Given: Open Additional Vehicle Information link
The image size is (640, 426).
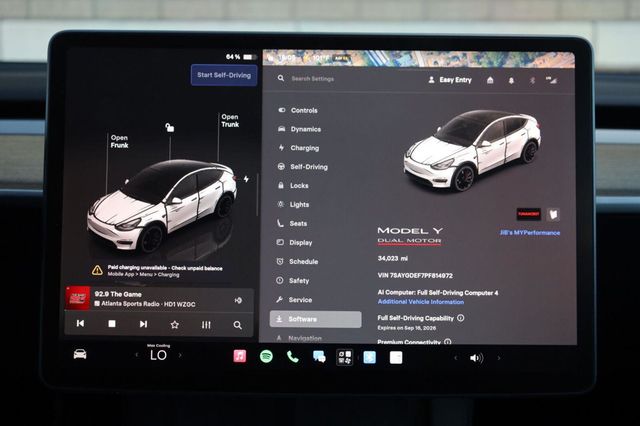Looking at the screenshot, I should click(x=421, y=302).
